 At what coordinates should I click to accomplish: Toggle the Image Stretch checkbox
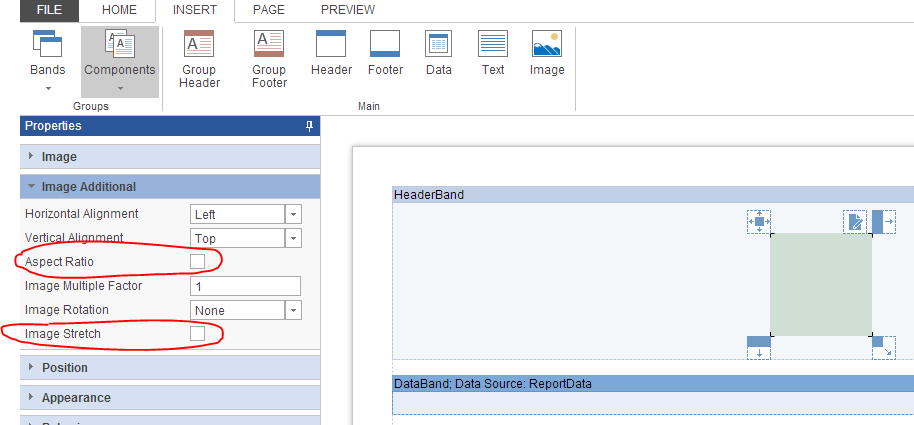[198, 333]
